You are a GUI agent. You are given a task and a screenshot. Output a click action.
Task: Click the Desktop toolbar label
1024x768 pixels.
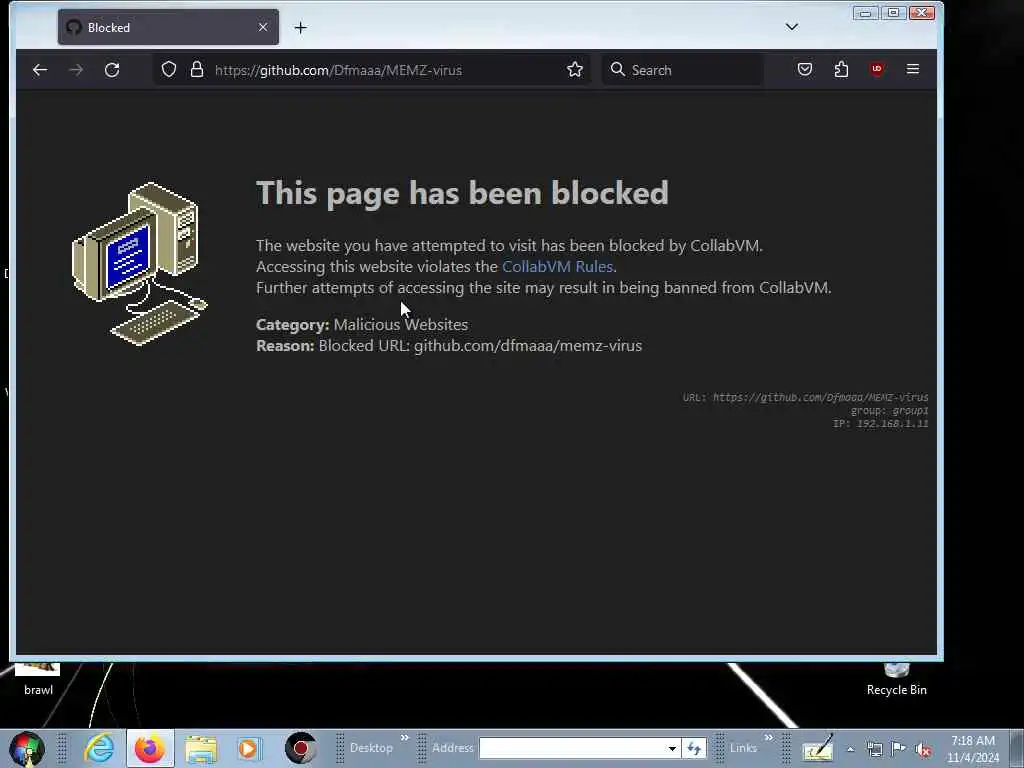tap(371, 748)
